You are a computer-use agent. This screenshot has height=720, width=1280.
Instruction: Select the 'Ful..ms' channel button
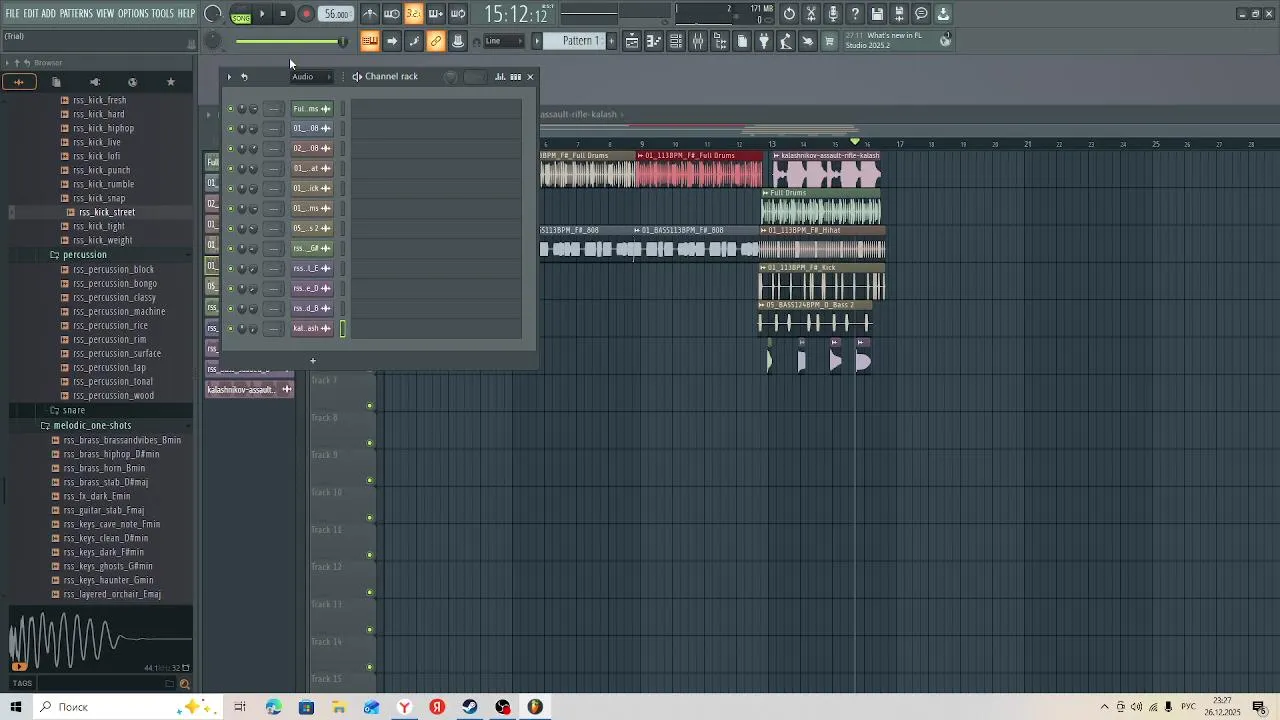tap(311, 109)
